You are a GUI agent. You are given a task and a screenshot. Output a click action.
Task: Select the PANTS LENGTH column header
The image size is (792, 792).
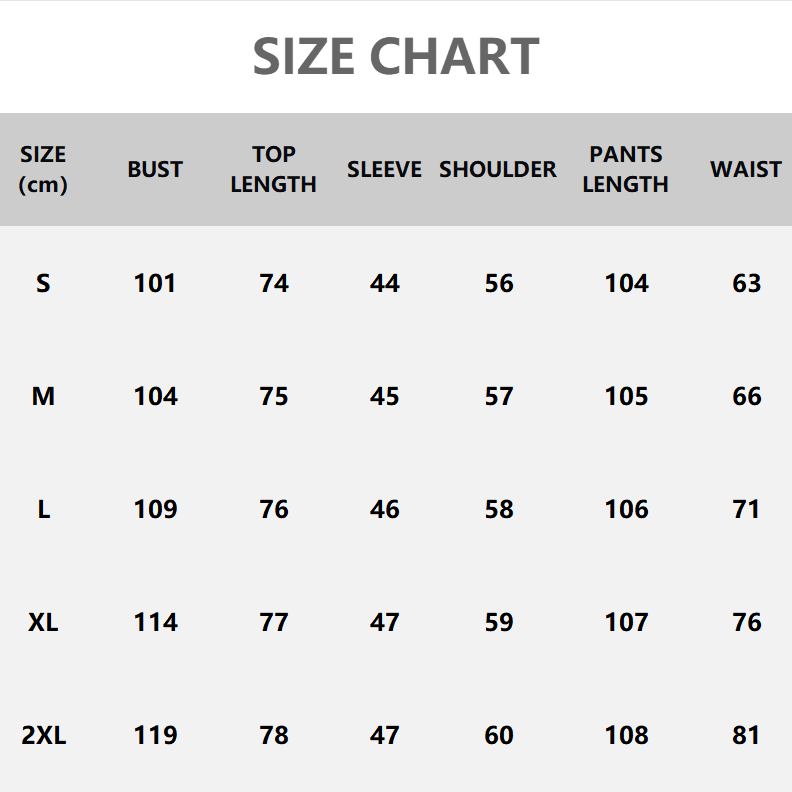click(x=626, y=169)
